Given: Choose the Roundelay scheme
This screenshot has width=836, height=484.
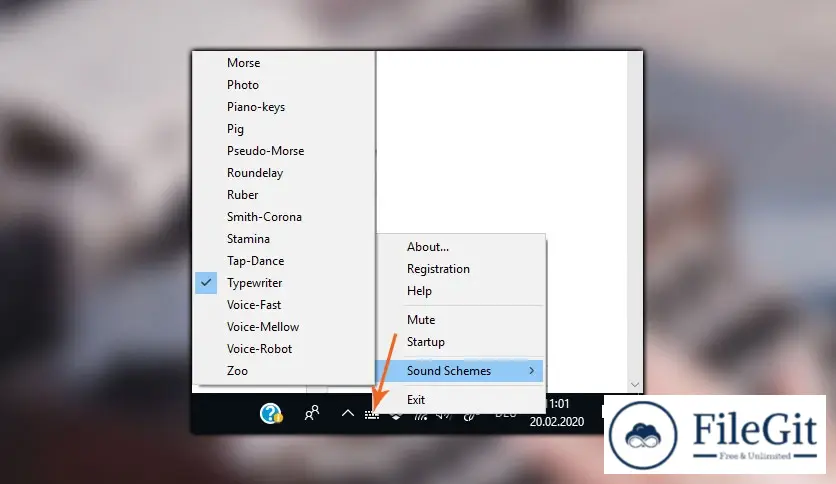Looking at the screenshot, I should click(284, 173).
